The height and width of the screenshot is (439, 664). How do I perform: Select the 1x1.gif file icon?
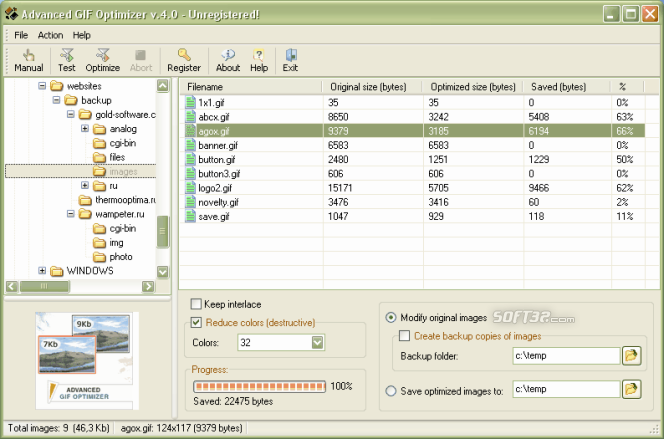click(190, 102)
